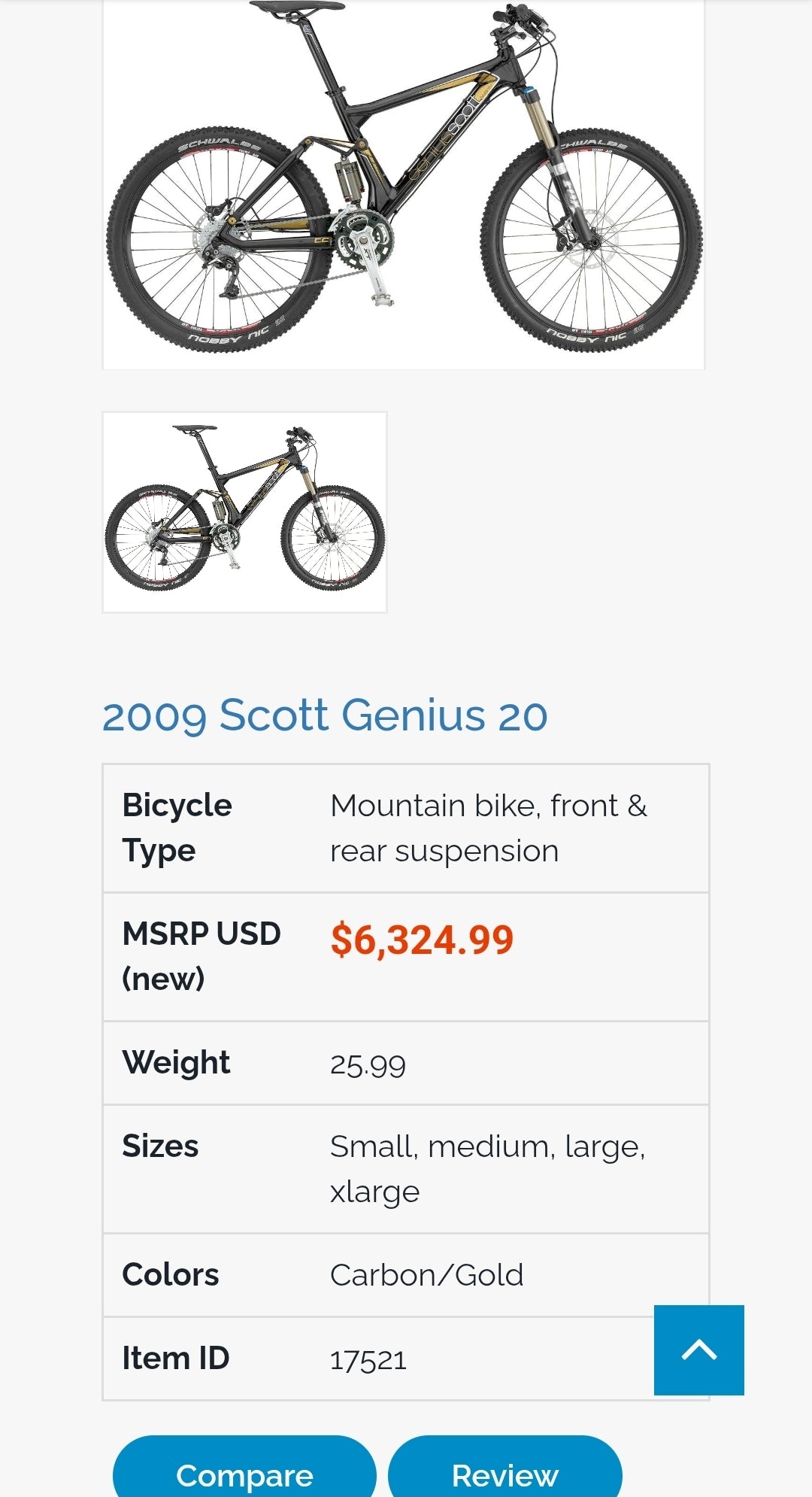Click the Item ID row label
Image resolution: width=812 pixels, height=1497 pixels.
pos(176,1359)
